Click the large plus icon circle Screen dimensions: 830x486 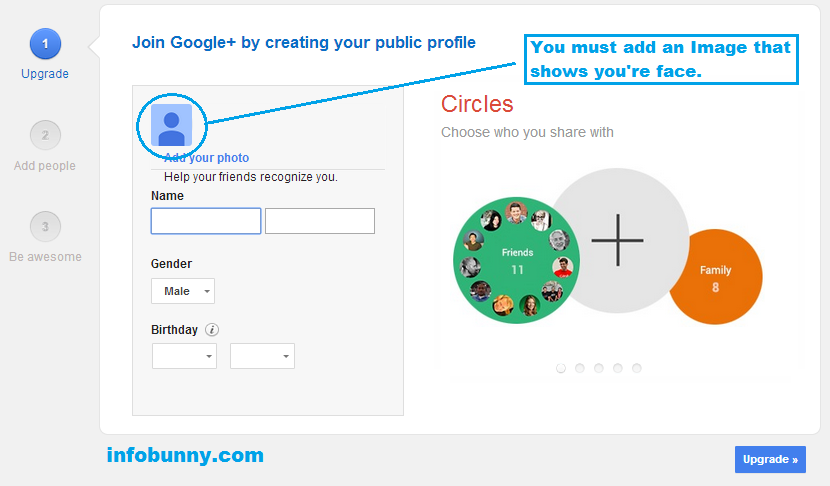[x=617, y=240]
